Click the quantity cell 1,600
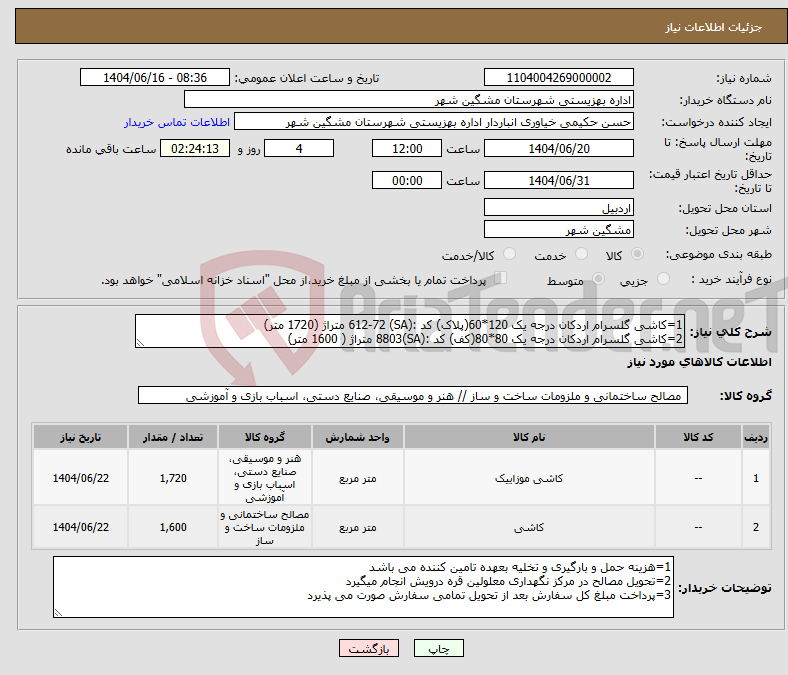 tap(173, 527)
